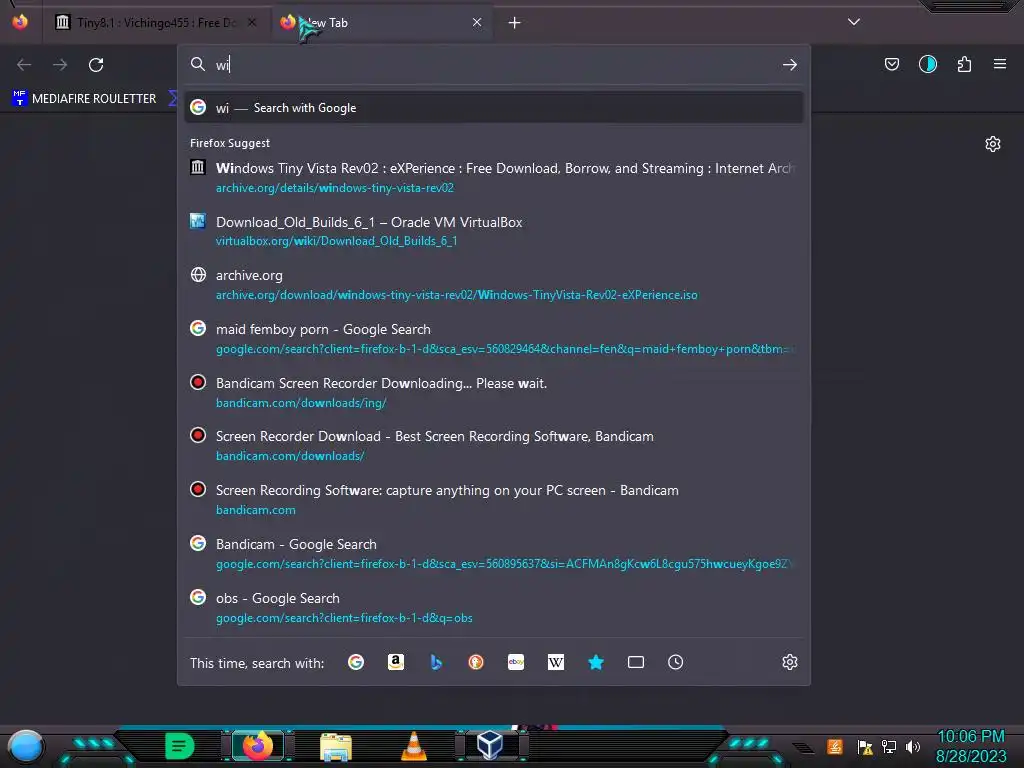Open the archive.org ISO download suggestion
This screenshot has width=1024, height=768.
point(494,285)
